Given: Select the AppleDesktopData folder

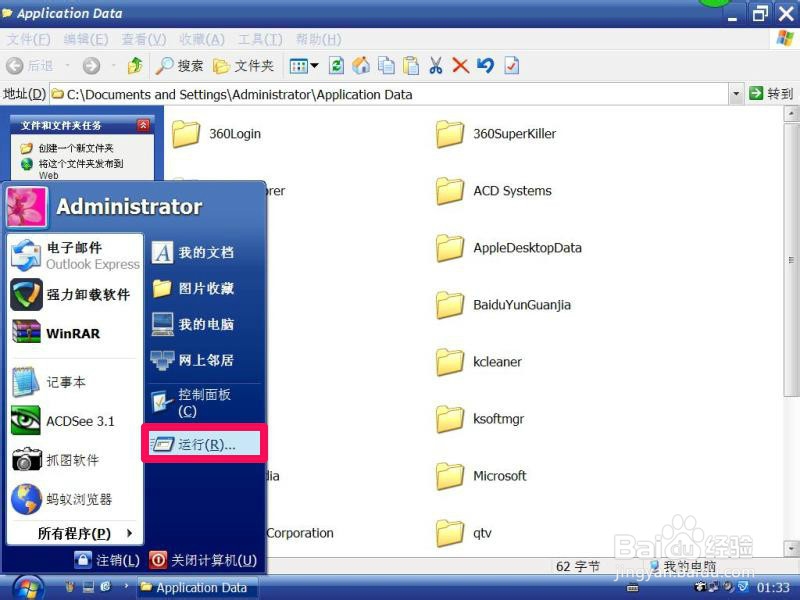Looking at the screenshot, I should 509,248.
